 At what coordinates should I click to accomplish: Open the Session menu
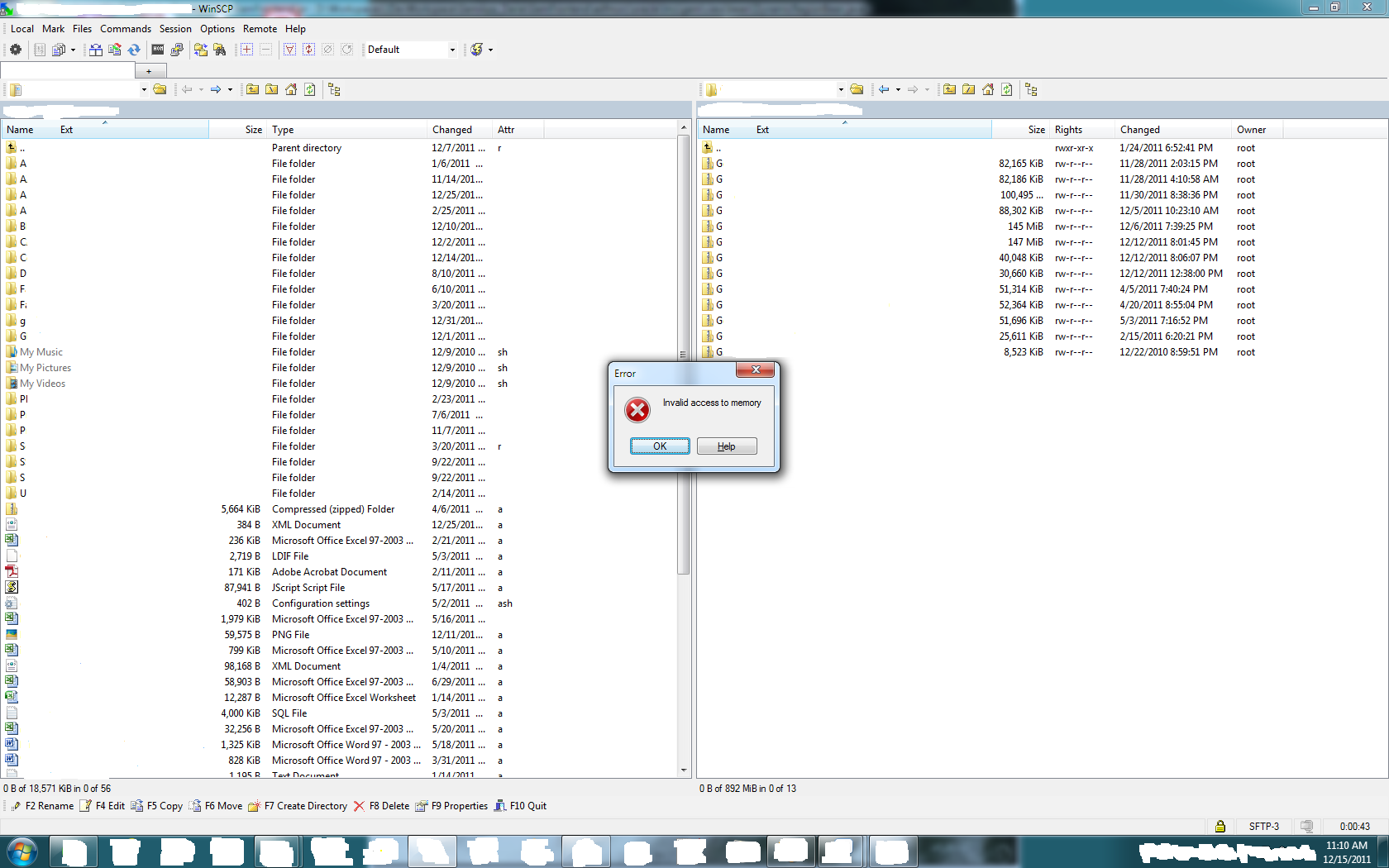point(175,29)
